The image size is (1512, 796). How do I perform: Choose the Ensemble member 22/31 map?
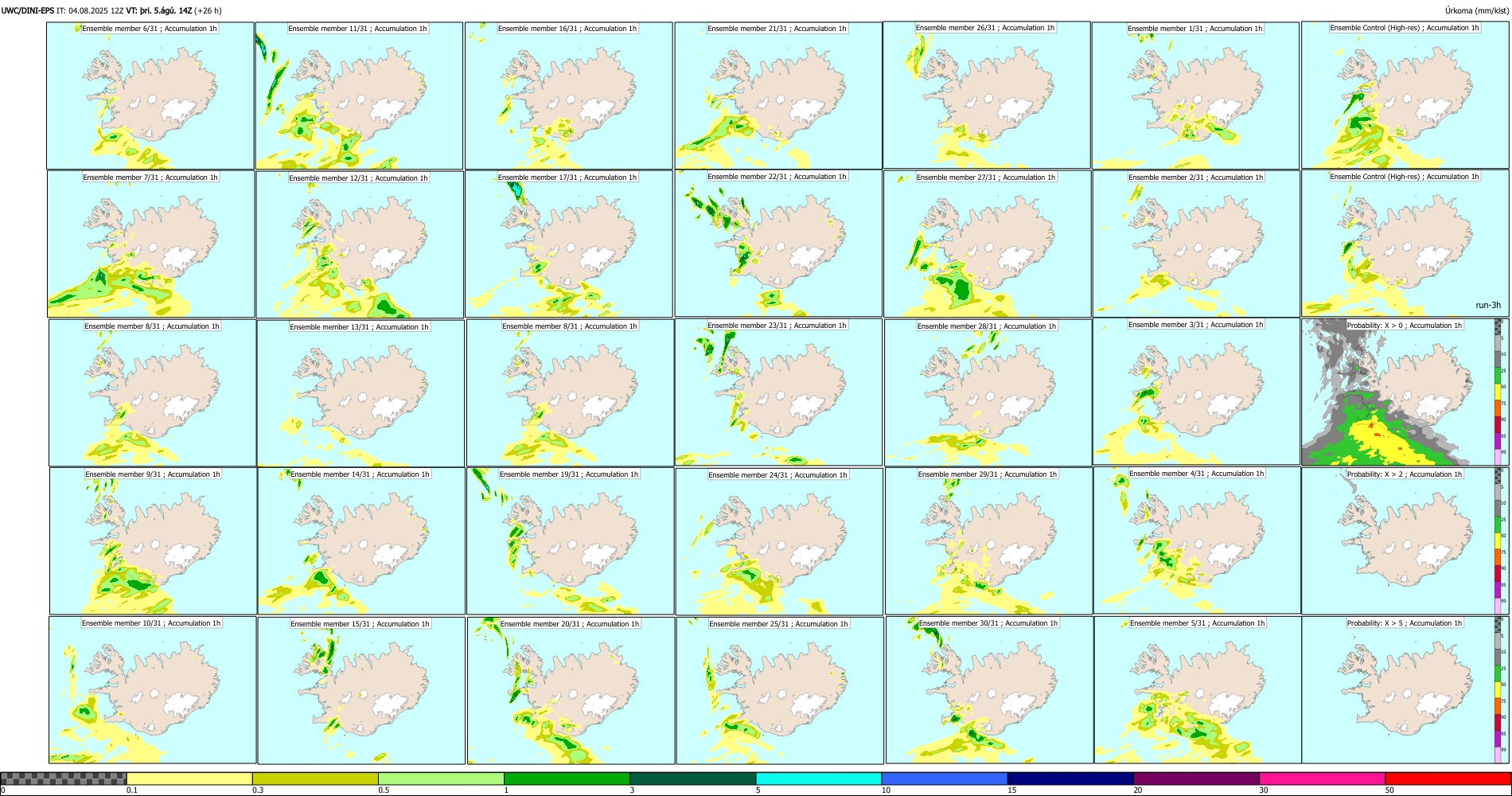[x=778, y=244]
